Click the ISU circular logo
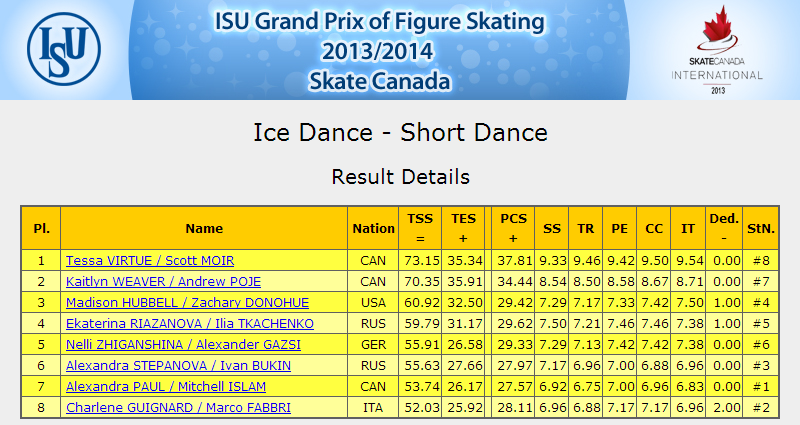Viewport: 800px width, 425px height. coord(64,49)
